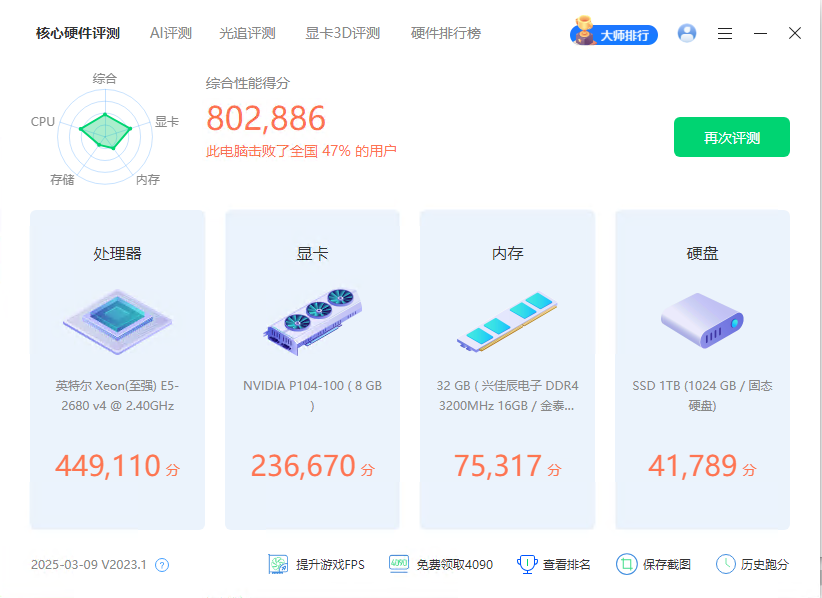Open the 显卡3D评测 tab

coord(342,34)
